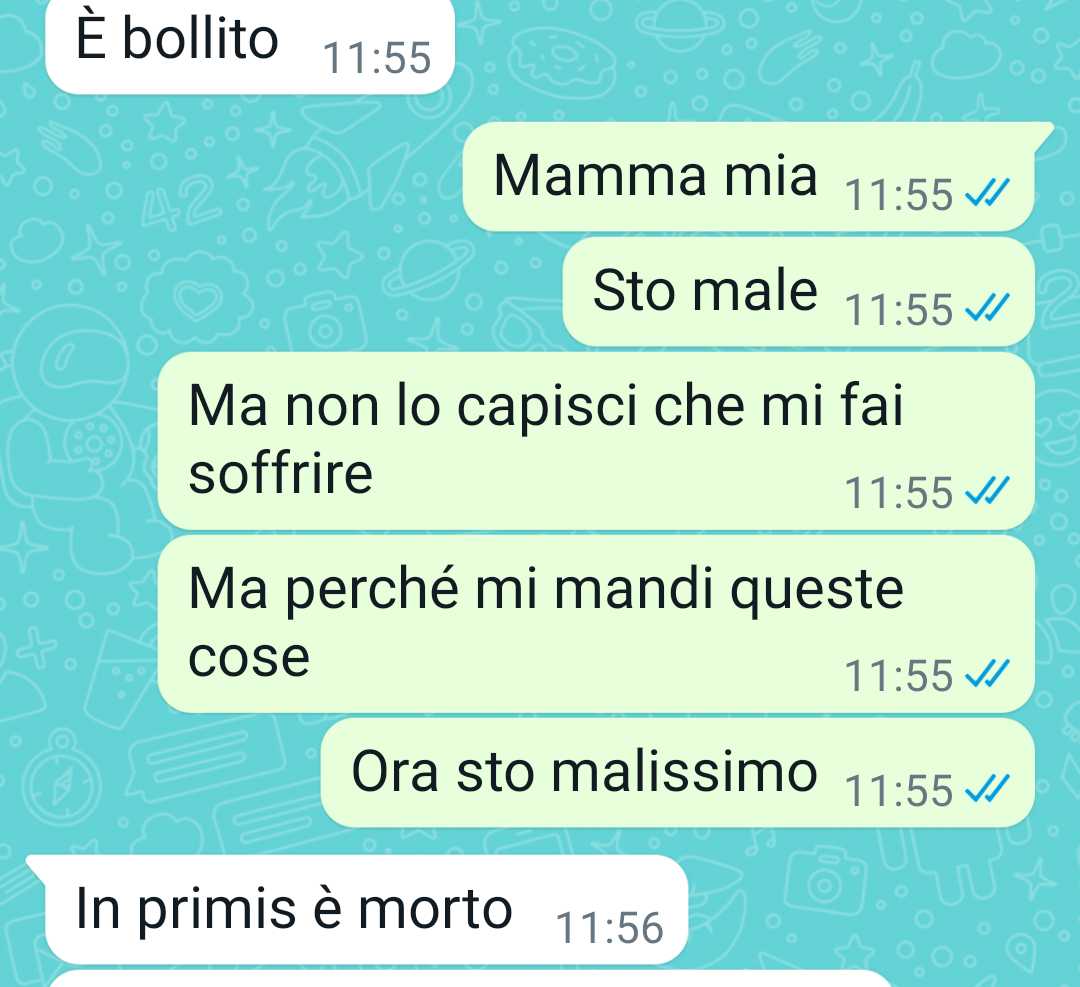Tap the 'Ma perché mi mandi queste cose' message
This screenshot has height=987, width=1080.
[596, 624]
